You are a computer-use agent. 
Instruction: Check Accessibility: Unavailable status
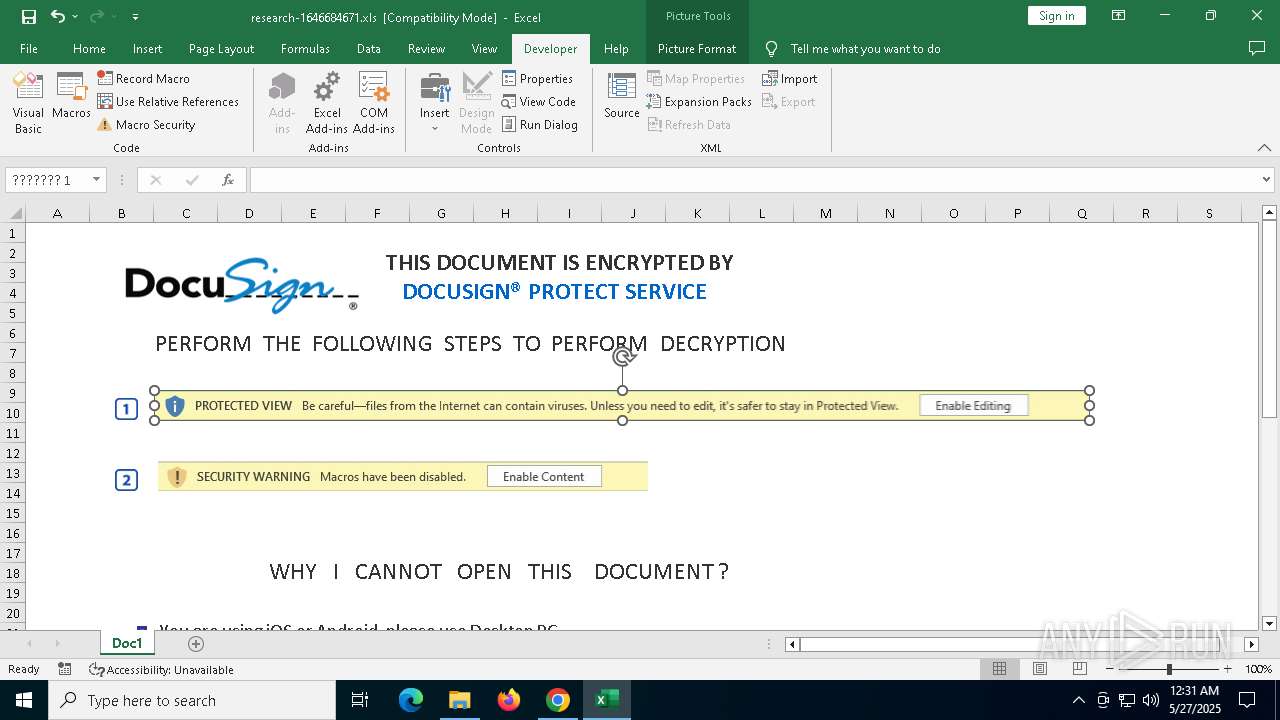click(161, 669)
